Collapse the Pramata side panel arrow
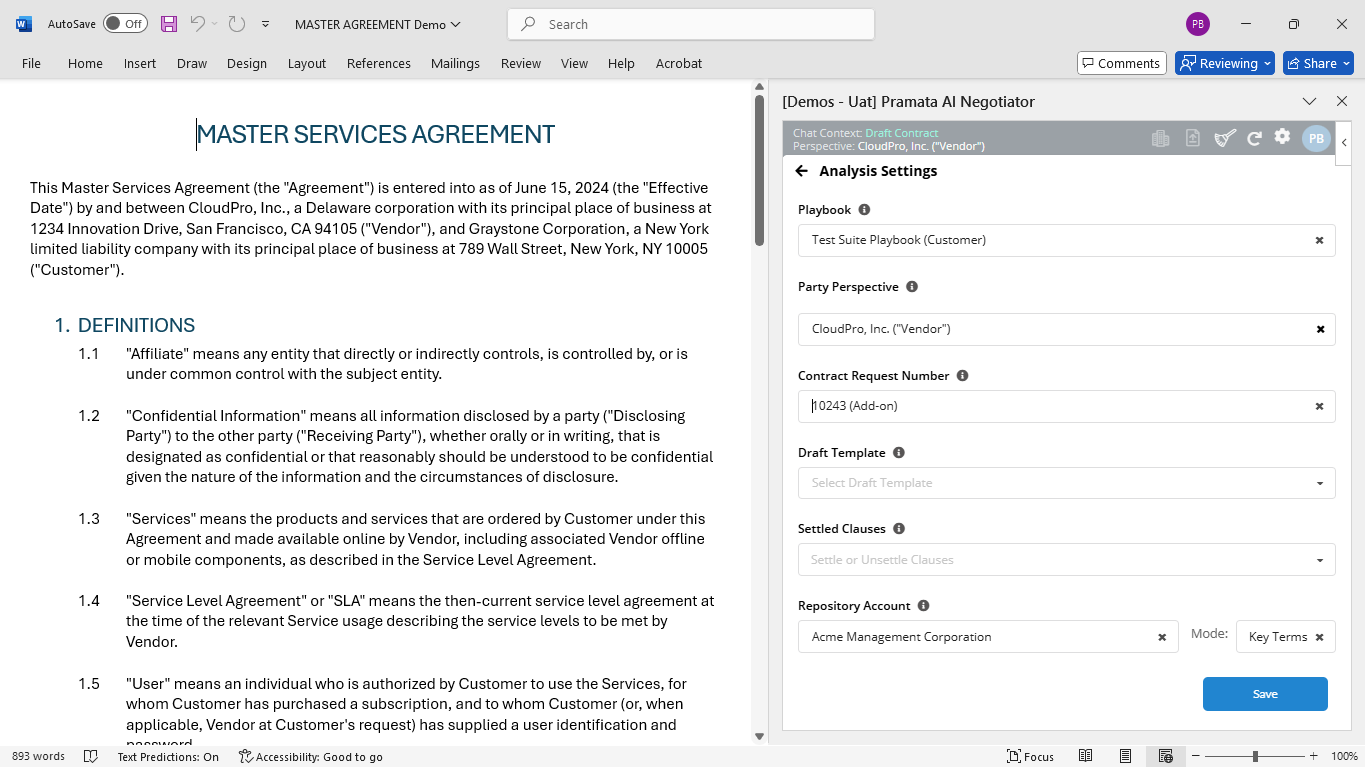This screenshot has height=767, width=1365. 1344,143
